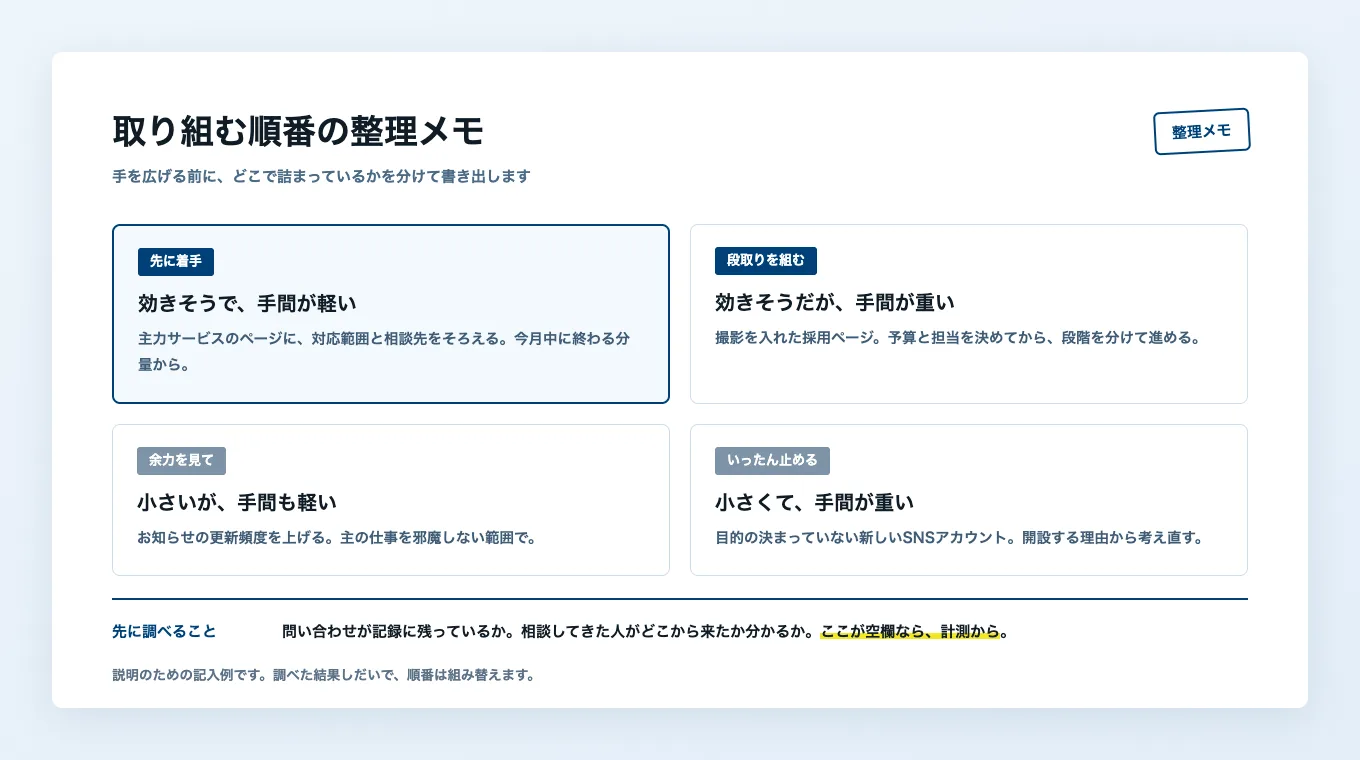Select the 段取りを組む tag
Screen dimensions: 1360x760
click(766, 260)
